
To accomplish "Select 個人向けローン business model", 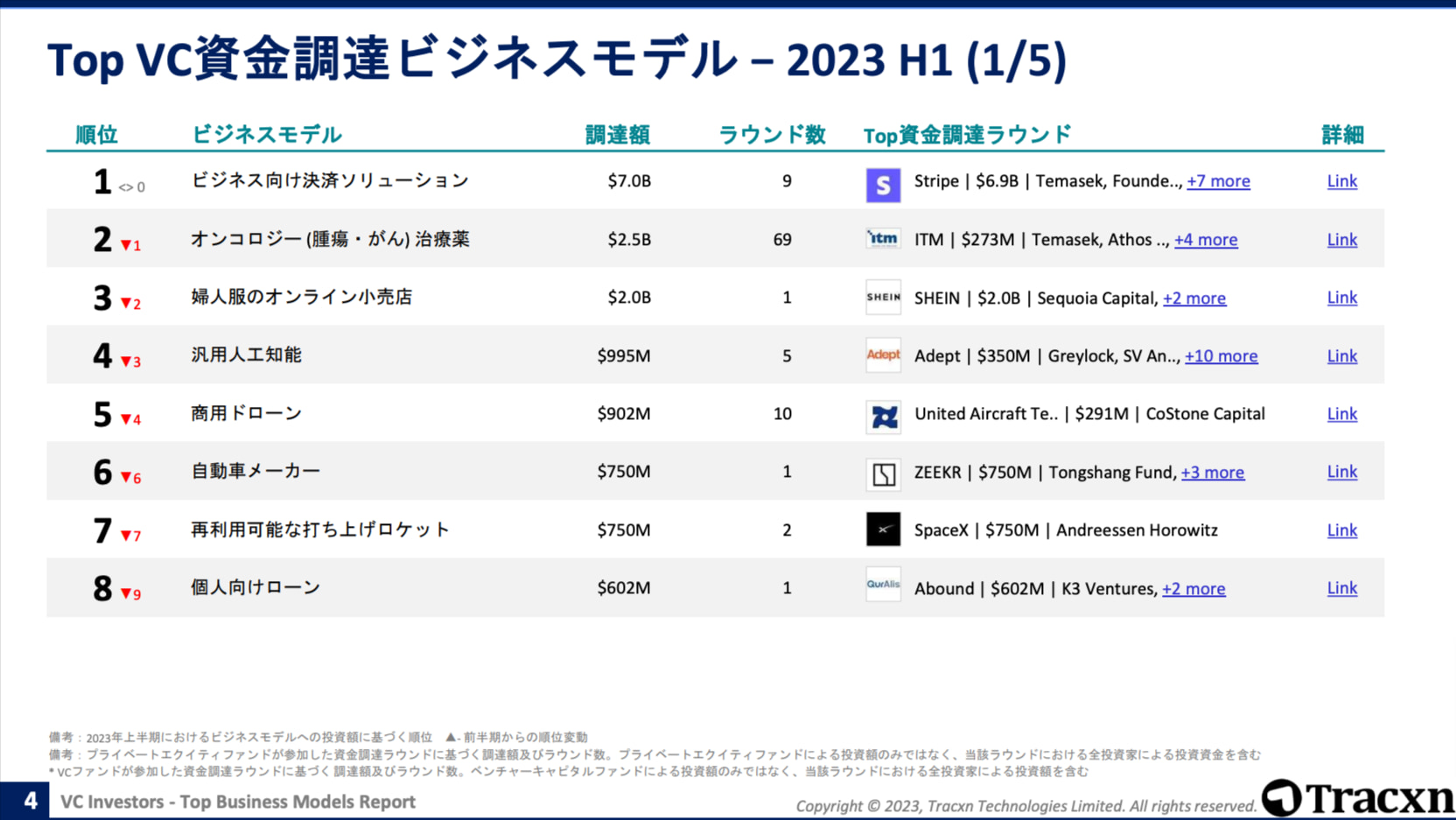I will (255, 587).
